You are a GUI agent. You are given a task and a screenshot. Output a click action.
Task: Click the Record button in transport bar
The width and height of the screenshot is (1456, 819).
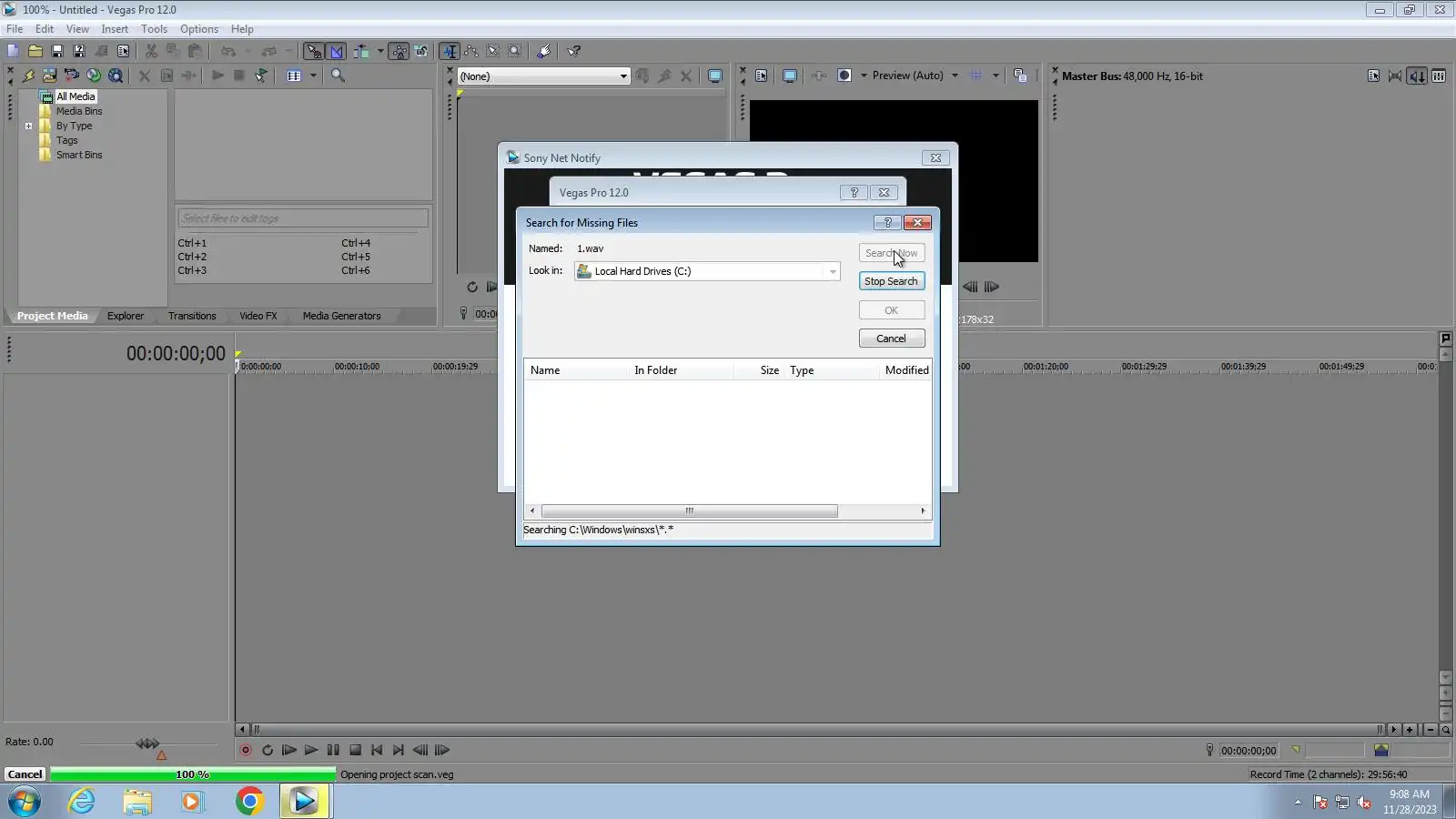pyautogui.click(x=246, y=750)
